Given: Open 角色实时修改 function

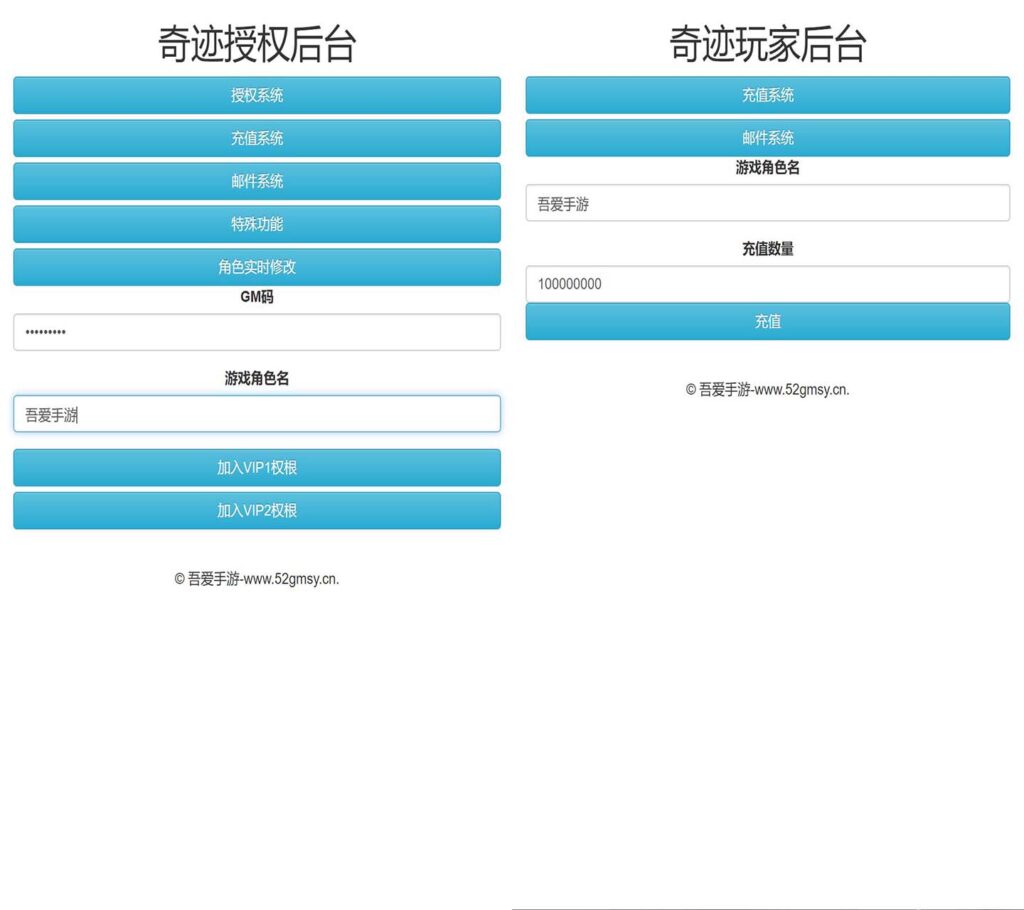Looking at the screenshot, I should [x=255, y=267].
